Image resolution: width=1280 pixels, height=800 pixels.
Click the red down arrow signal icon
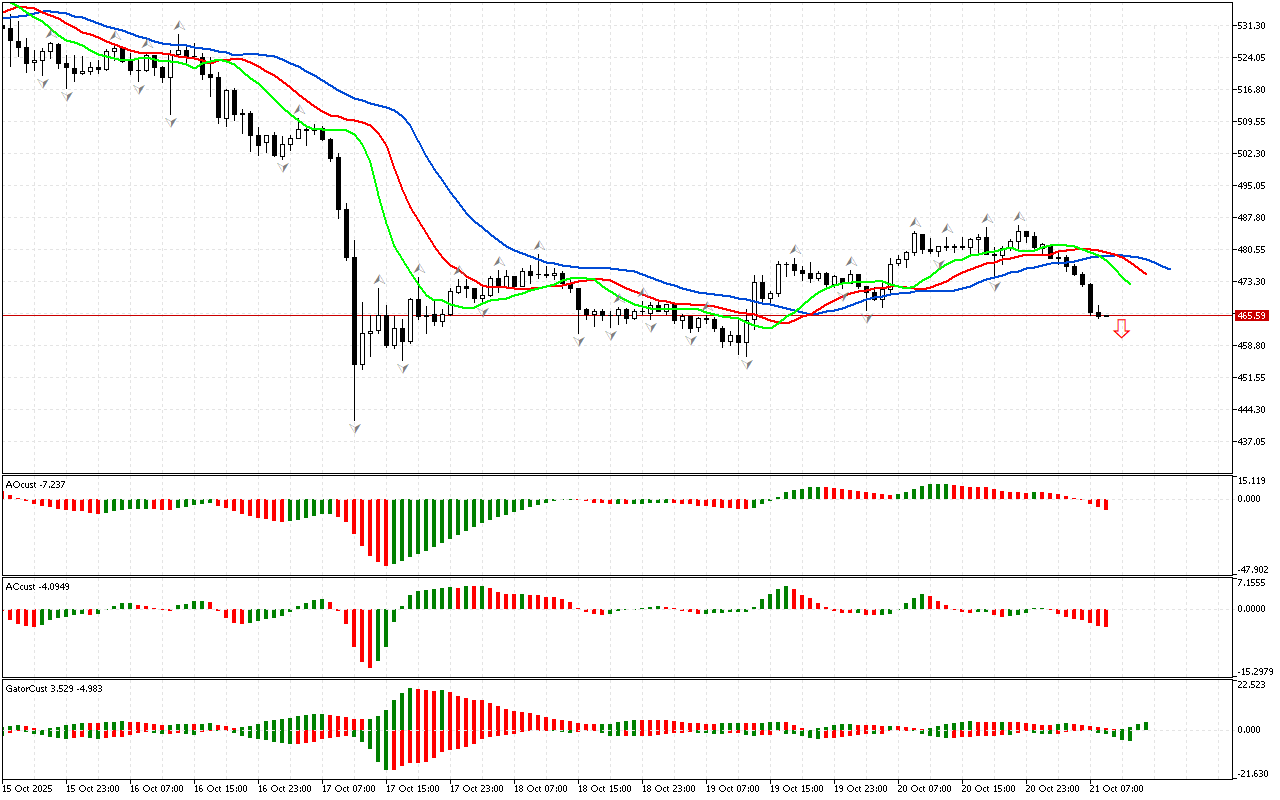(1122, 328)
